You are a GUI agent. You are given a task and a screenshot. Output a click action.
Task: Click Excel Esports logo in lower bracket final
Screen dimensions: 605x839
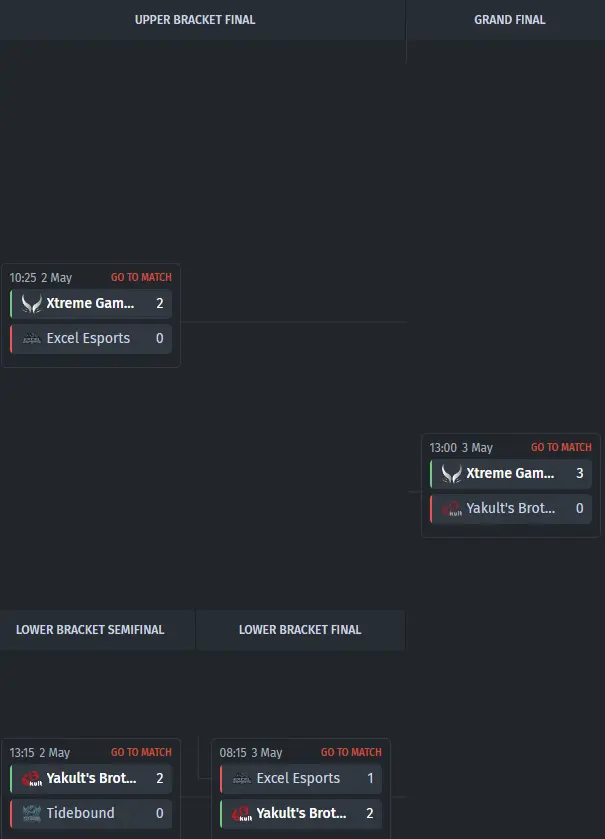[x=241, y=778]
